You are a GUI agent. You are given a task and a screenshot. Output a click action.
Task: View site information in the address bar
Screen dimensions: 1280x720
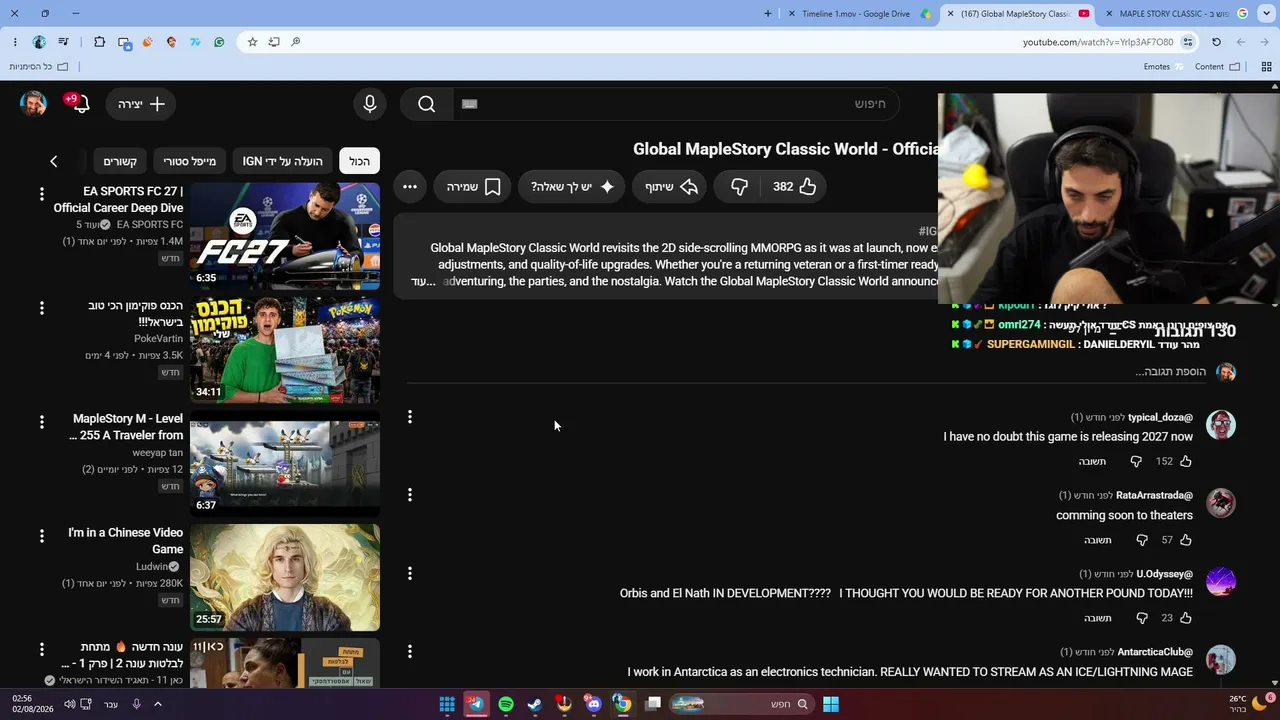(x=1188, y=42)
